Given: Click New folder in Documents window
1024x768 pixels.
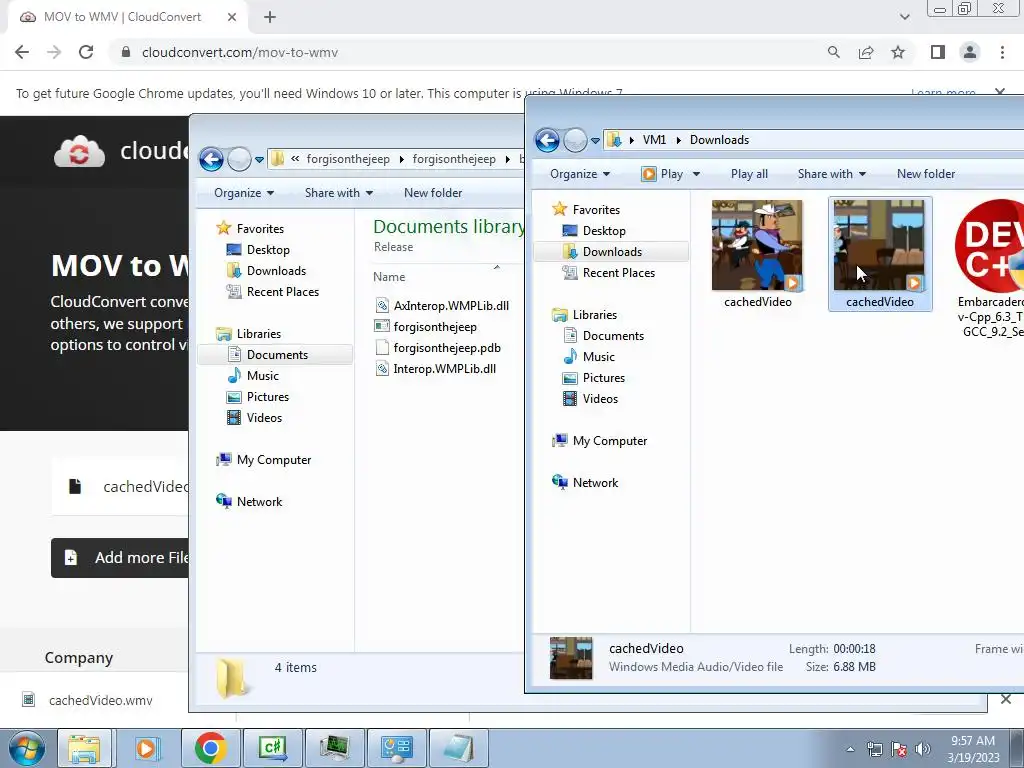Looking at the screenshot, I should point(432,193).
